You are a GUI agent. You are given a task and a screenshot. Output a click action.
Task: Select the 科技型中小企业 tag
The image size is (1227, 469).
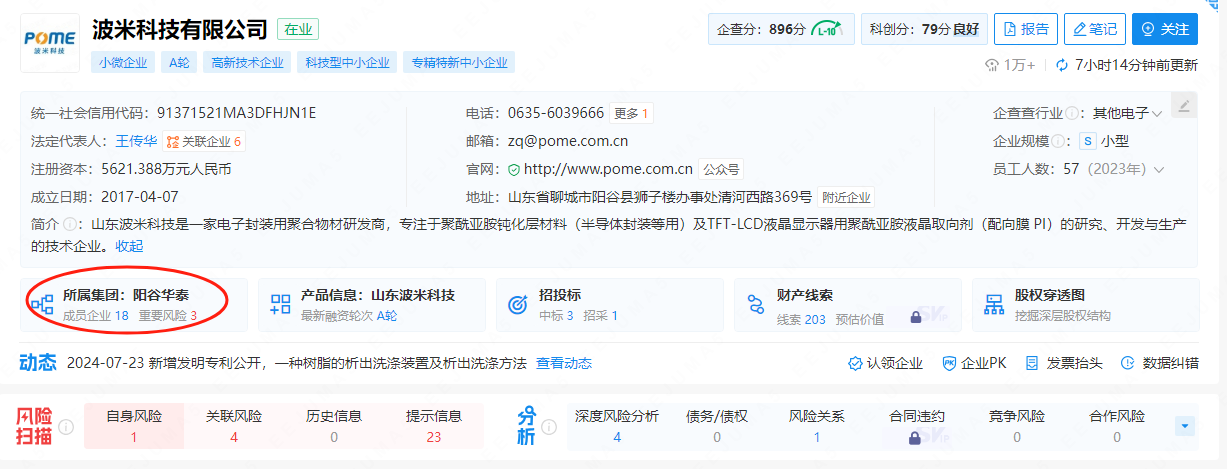tap(347, 62)
